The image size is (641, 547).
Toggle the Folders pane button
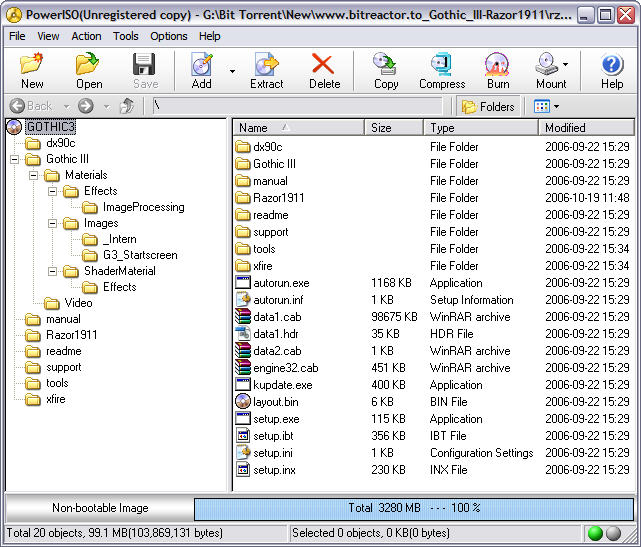(488, 107)
